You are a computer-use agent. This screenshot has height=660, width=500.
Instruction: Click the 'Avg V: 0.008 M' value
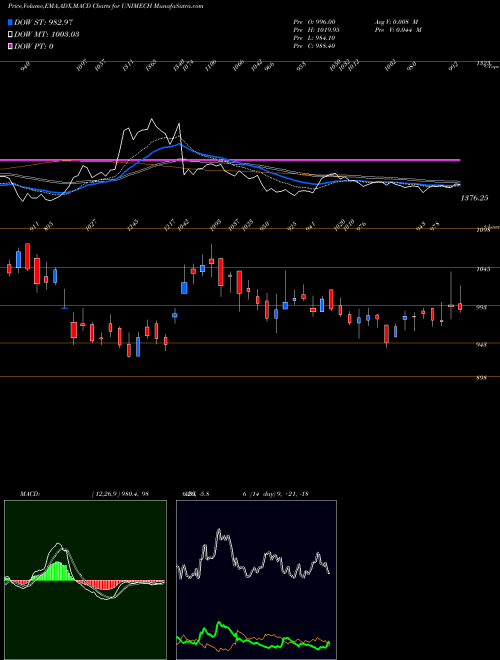(396, 22)
